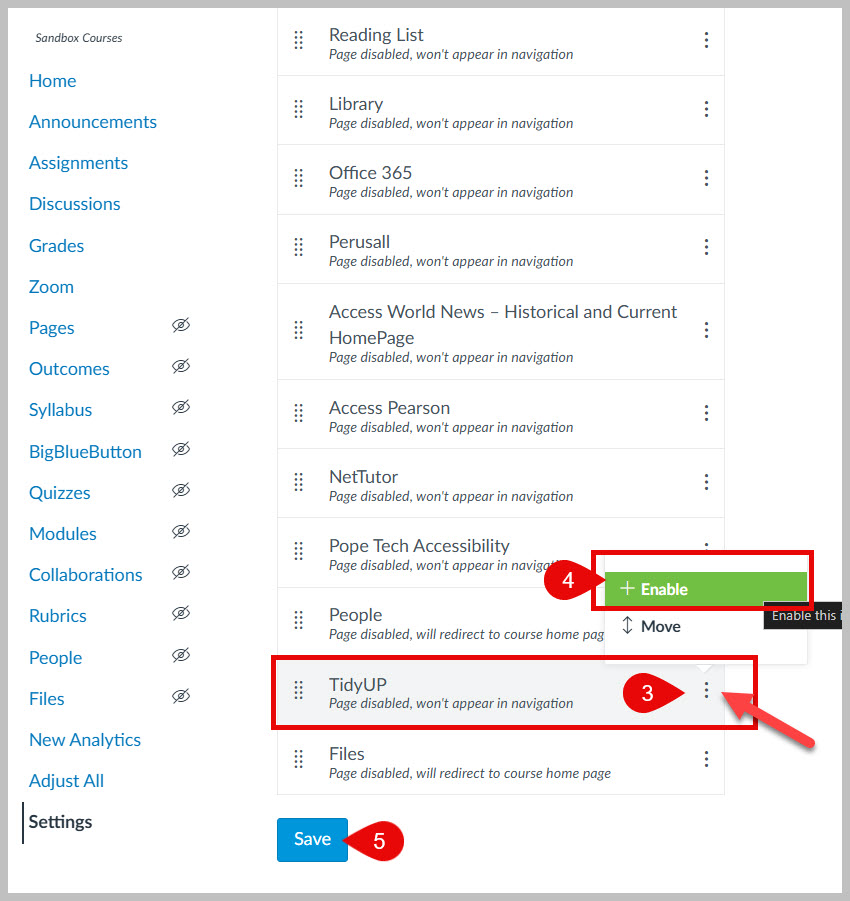Click drag handle for Perusall row
This screenshot has width=850, height=901.
(298, 247)
